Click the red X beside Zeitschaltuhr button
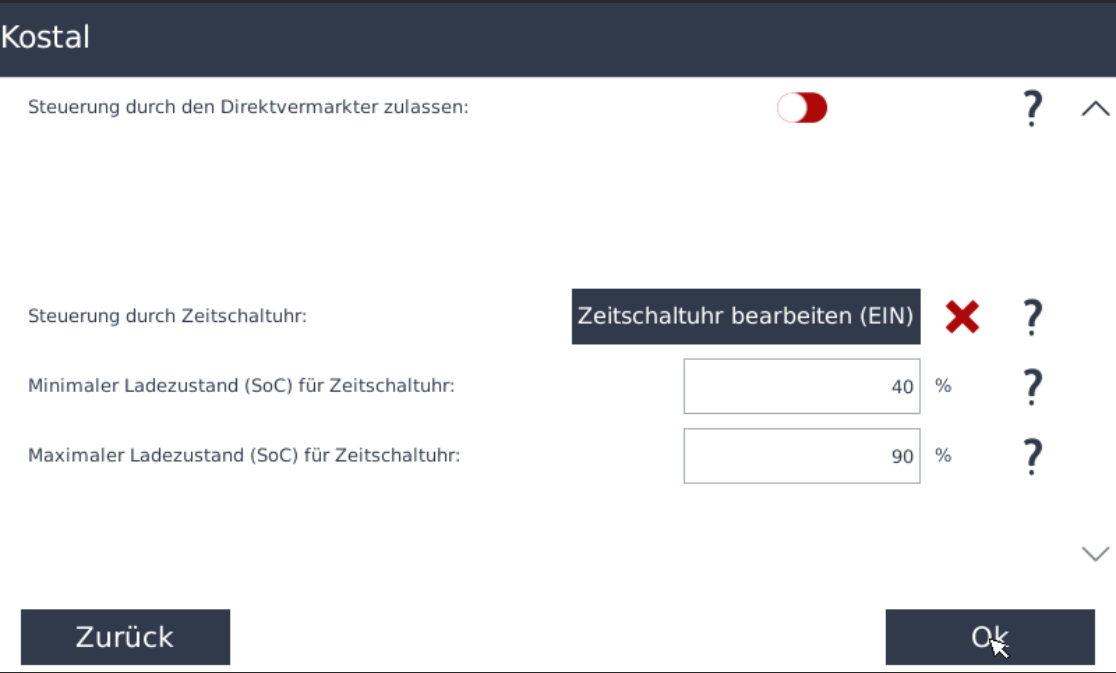 962,317
